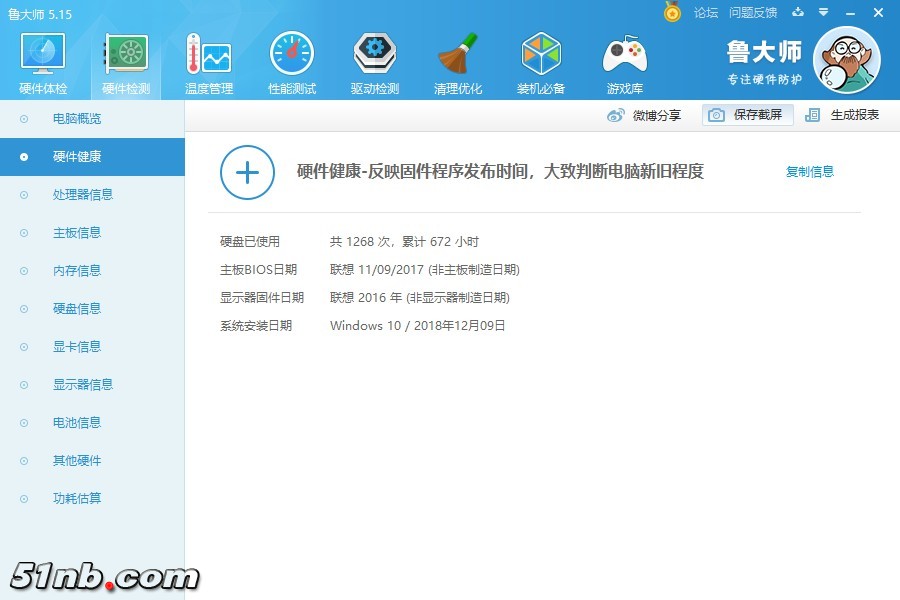Start 清理优化 cleanup optimization
The width and height of the screenshot is (900, 600).
[457, 60]
